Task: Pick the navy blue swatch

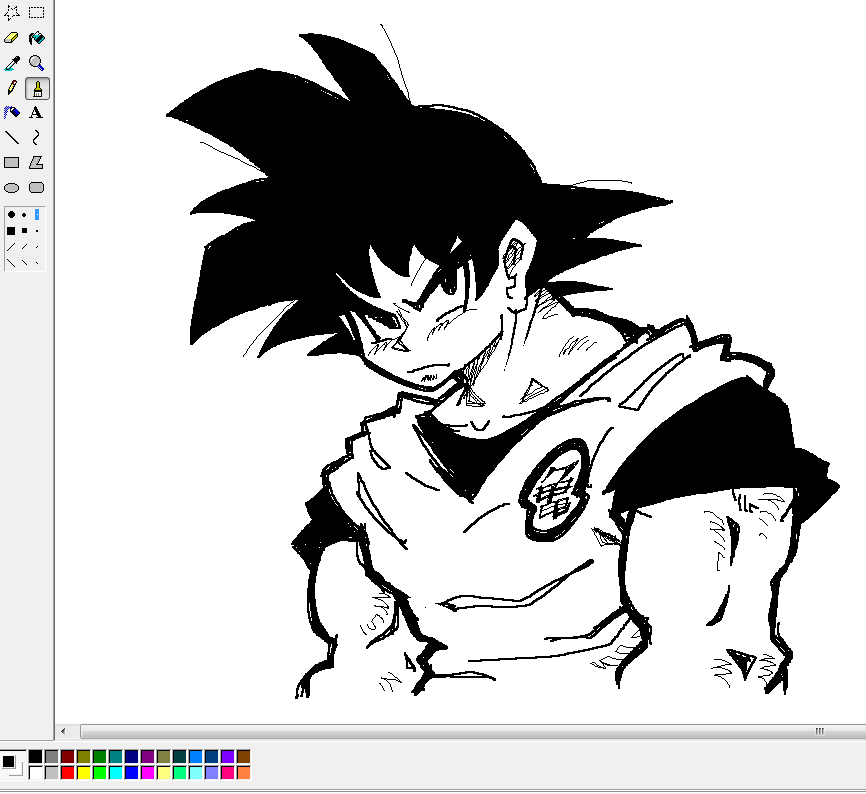Action: 131,756
